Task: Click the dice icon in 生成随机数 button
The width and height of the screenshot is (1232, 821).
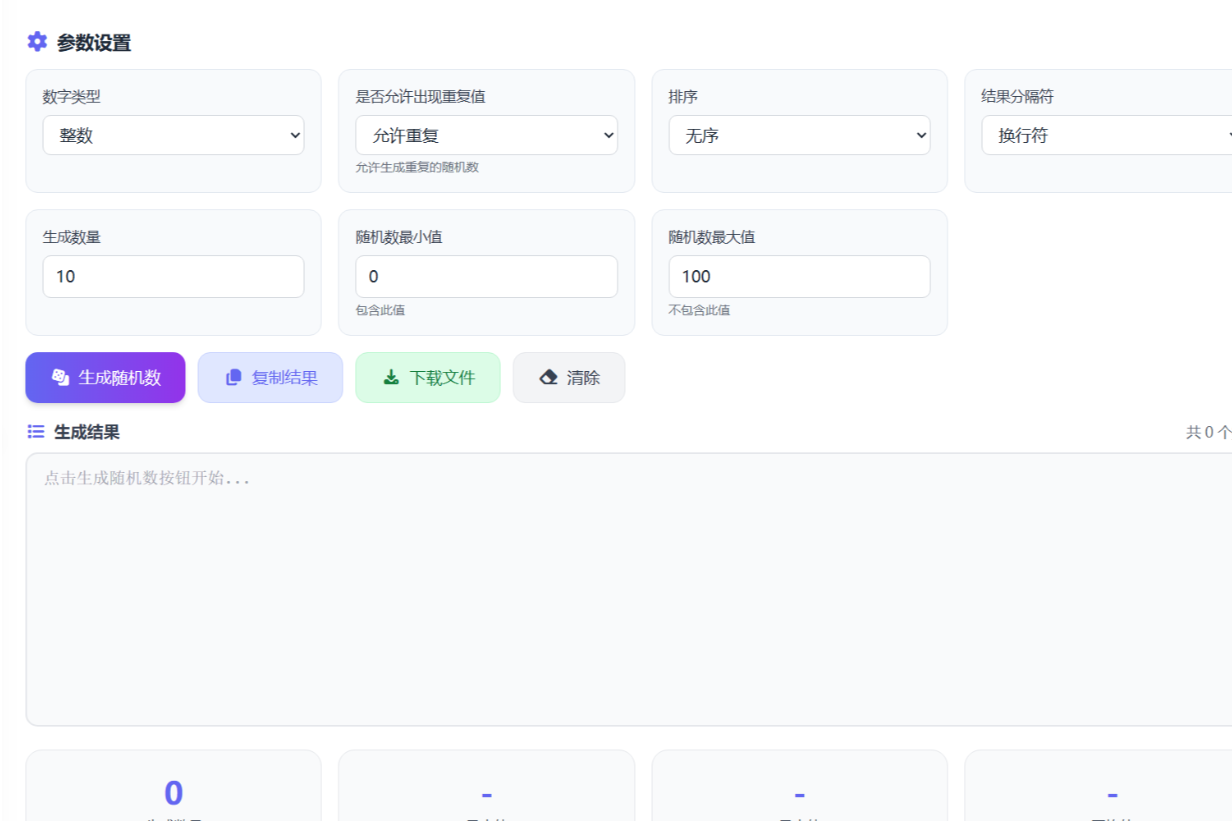Action: pyautogui.click(x=60, y=377)
